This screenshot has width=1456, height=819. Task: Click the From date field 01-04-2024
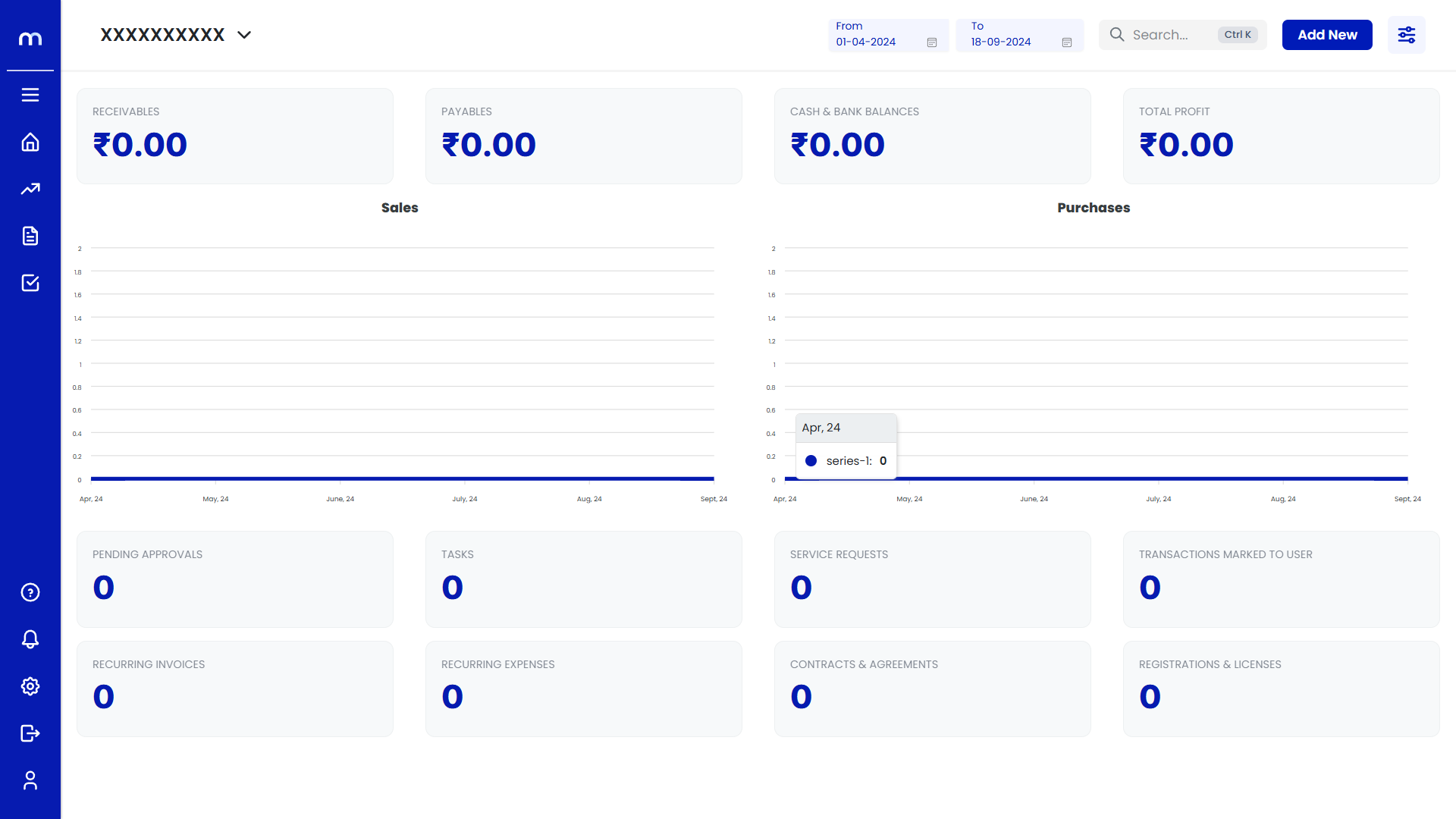[x=888, y=35]
